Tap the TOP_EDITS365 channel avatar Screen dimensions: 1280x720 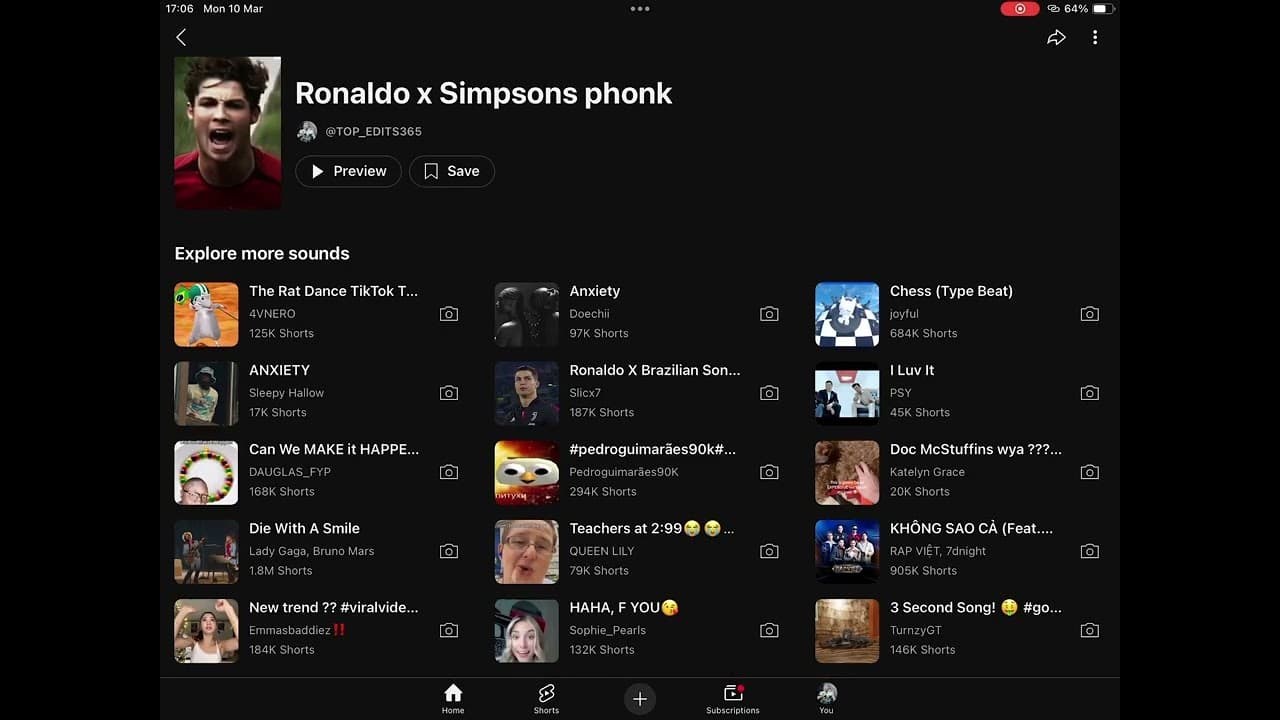click(307, 131)
